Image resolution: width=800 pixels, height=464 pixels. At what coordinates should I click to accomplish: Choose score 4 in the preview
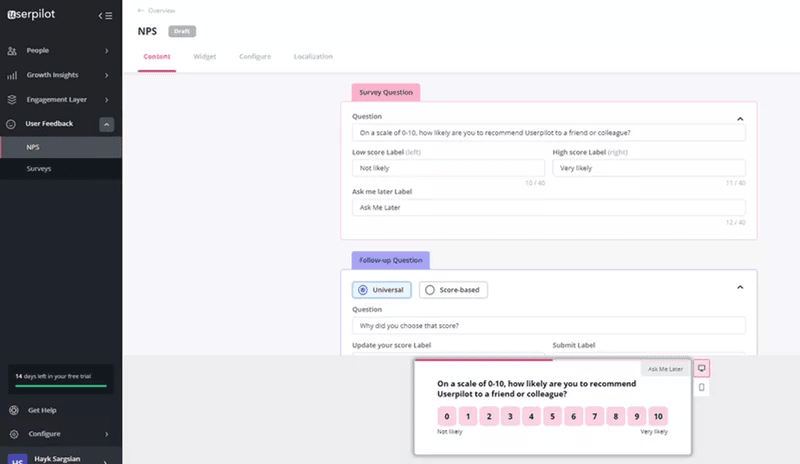531,416
